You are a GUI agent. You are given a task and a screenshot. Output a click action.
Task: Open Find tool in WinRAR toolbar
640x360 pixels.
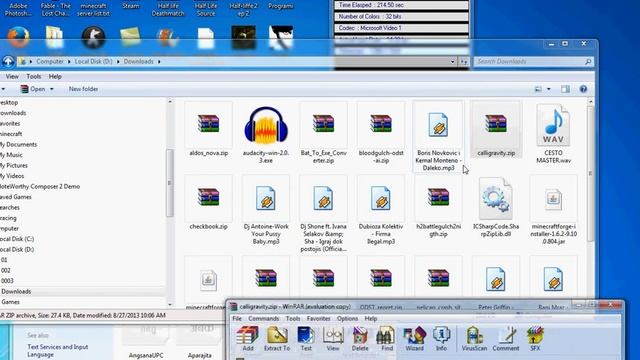[x=387, y=339]
